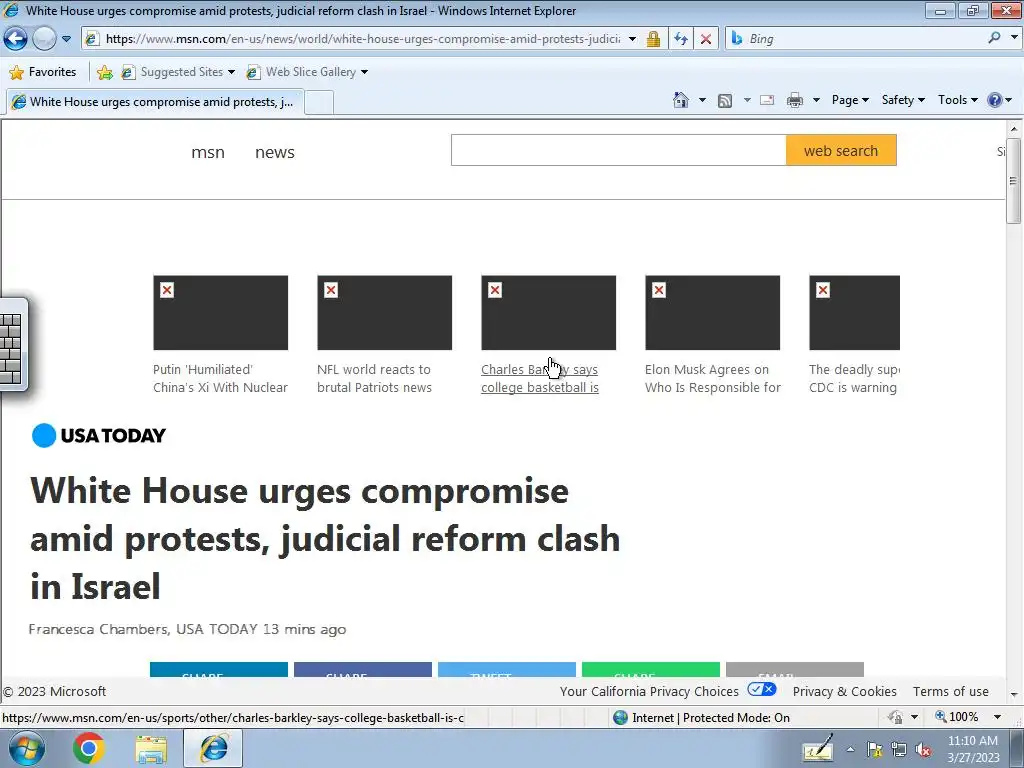This screenshot has width=1024, height=768.
Task: View the security lock icon report
Action: 653,39
